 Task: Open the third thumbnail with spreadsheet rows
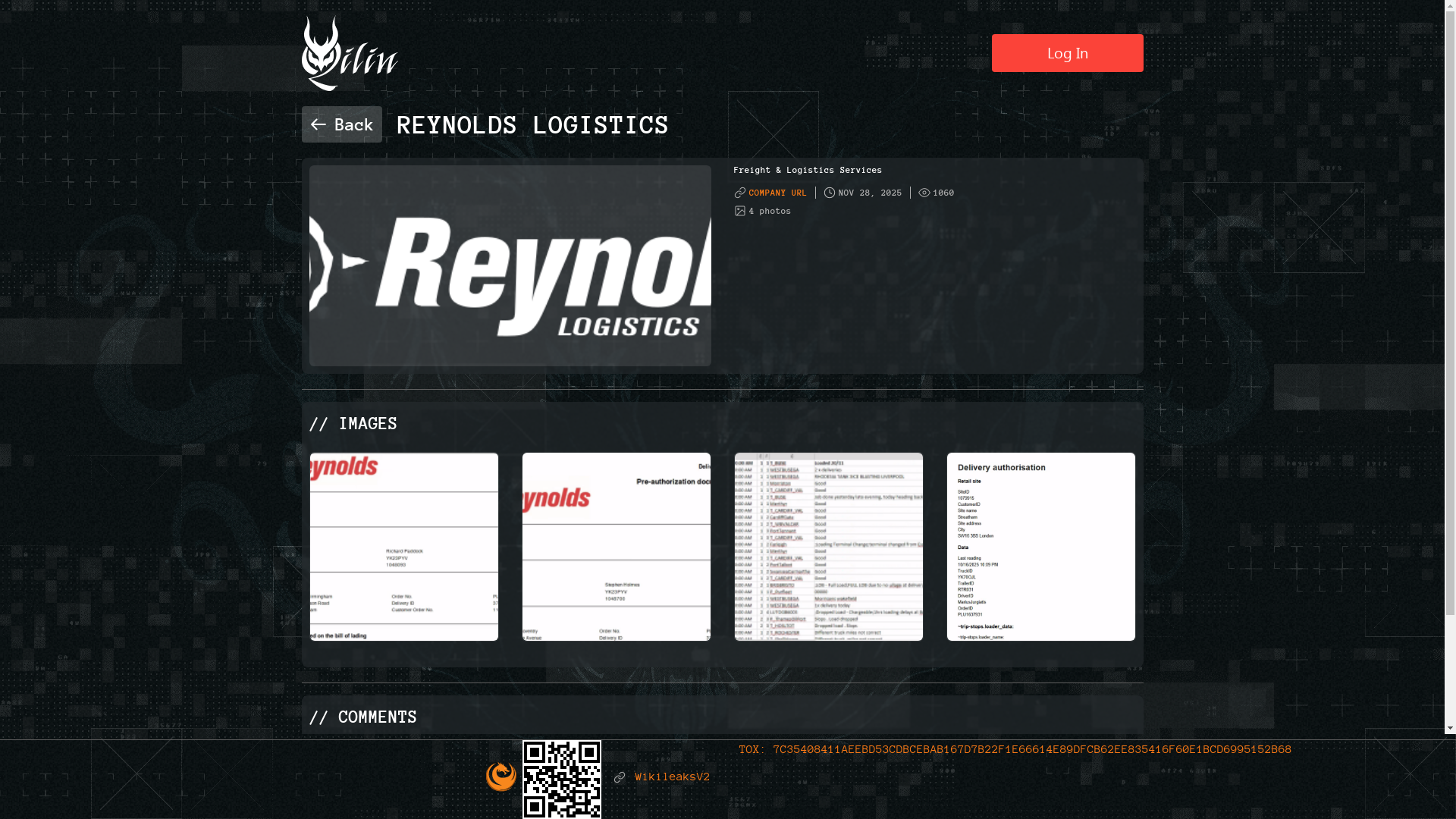[x=829, y=547]
